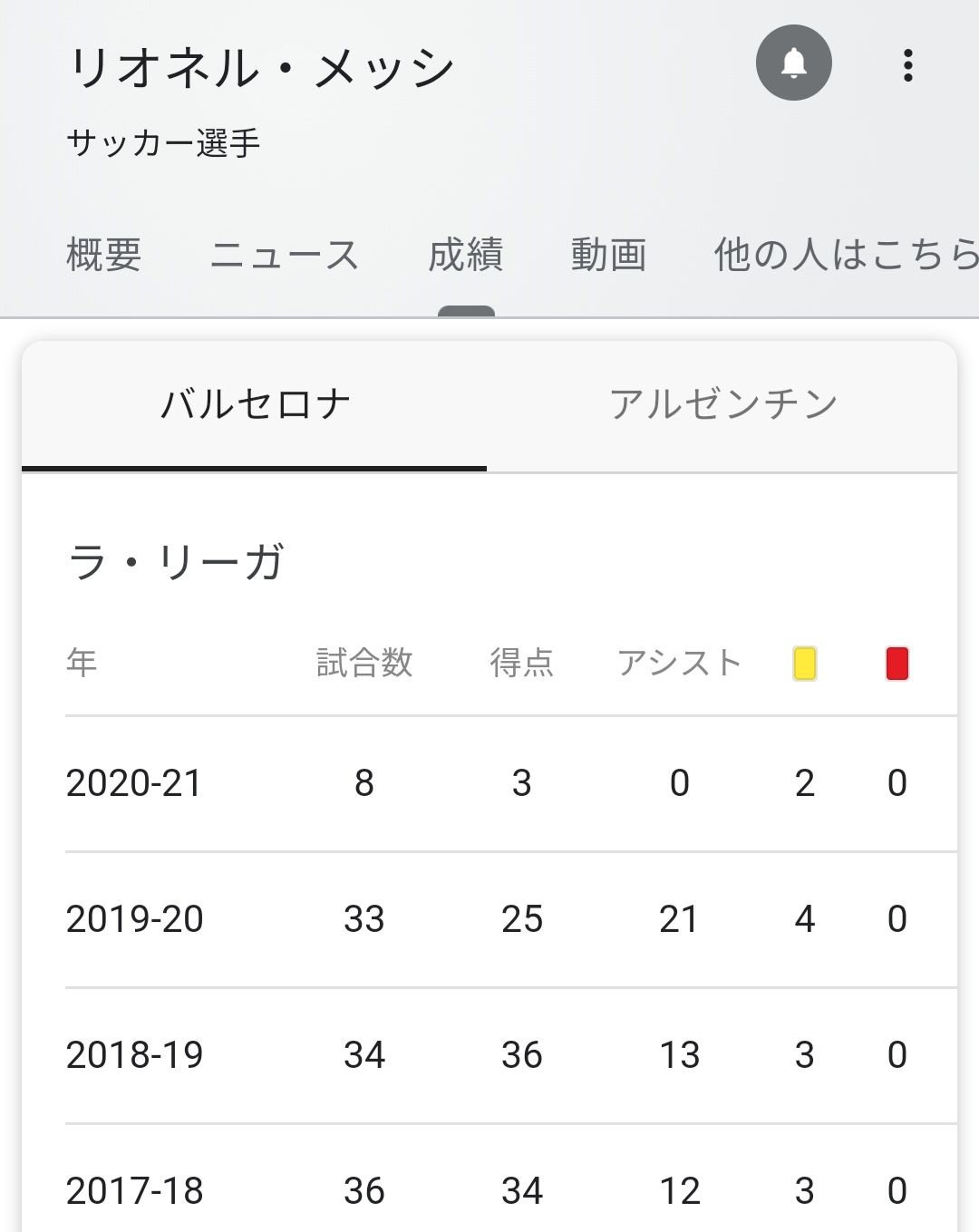Screen dimensions: 979x1232
Task: Tap the notification bell icon
Action: (x=793, y=63)
